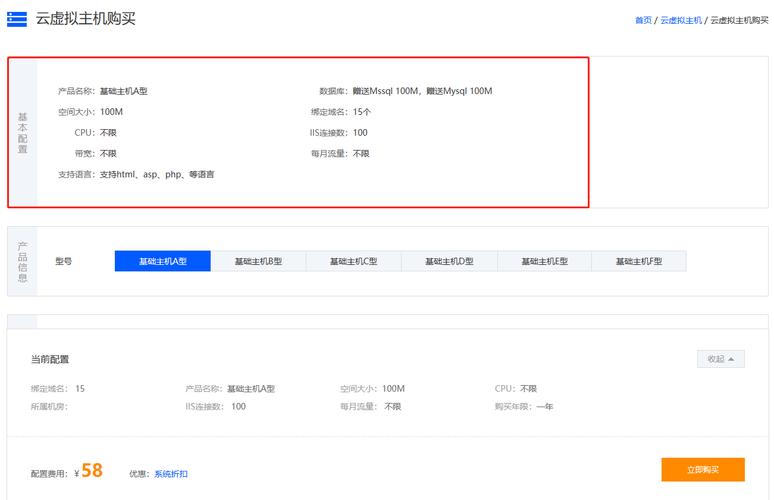
Task: Choose the 基础主机C型 model option
Action: click(x=353, y=261)
